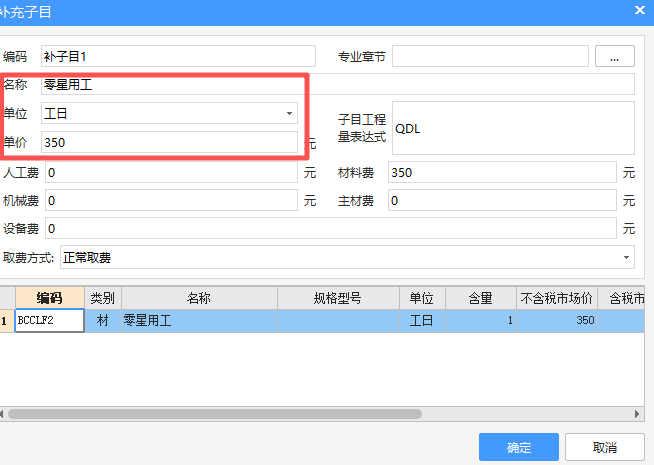This screenshot has height=465, width=654.
Task: Click the 单价 field with 350
Action: 169,142
